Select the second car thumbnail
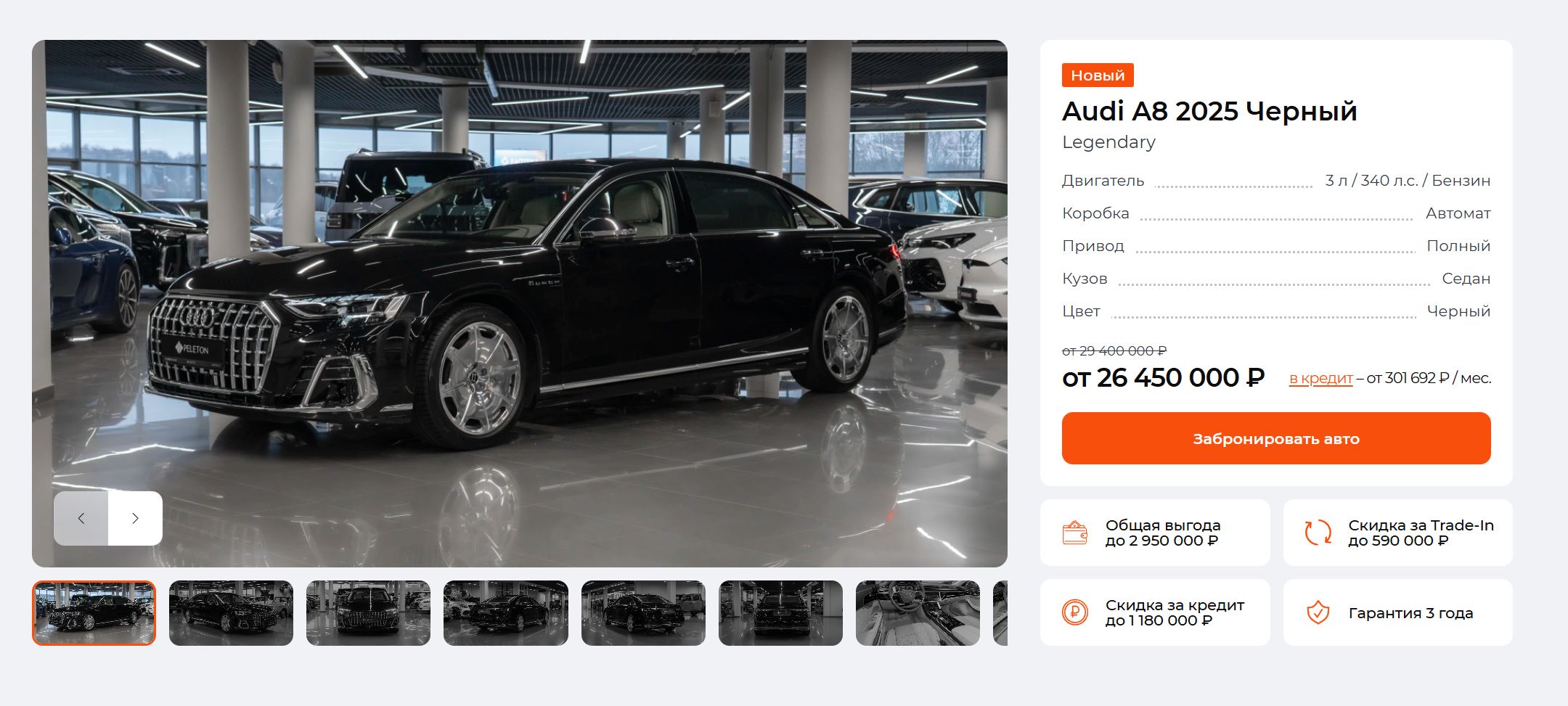The image size is (1568, 706). tap(231, 612)
